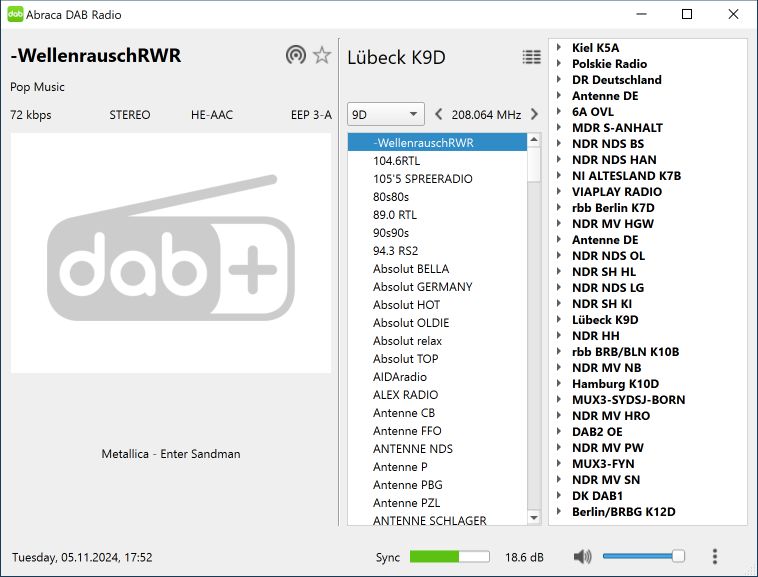Select the 104.6RTL service
The width and height of the screenshot is (758, 577).
(x=395, y=161)
